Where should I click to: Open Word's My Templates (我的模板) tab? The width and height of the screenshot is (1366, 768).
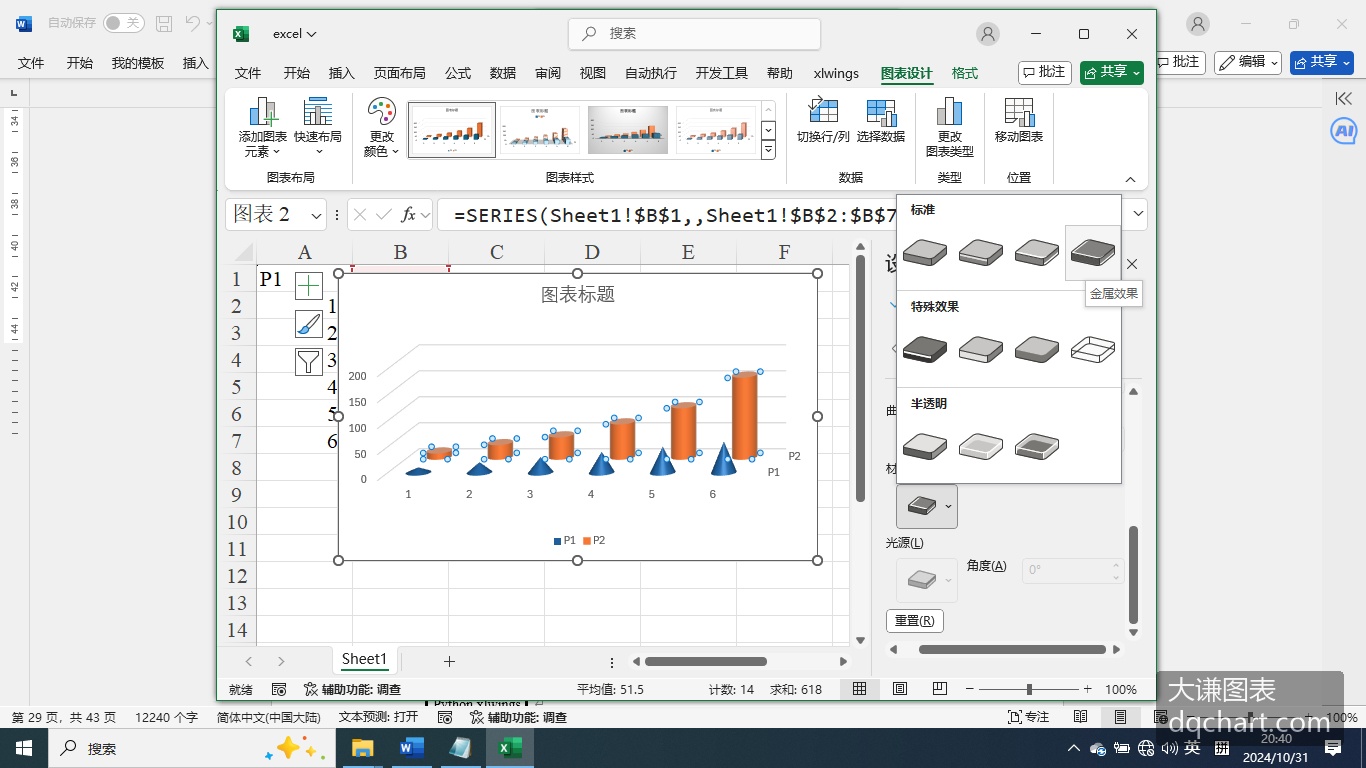138,62
